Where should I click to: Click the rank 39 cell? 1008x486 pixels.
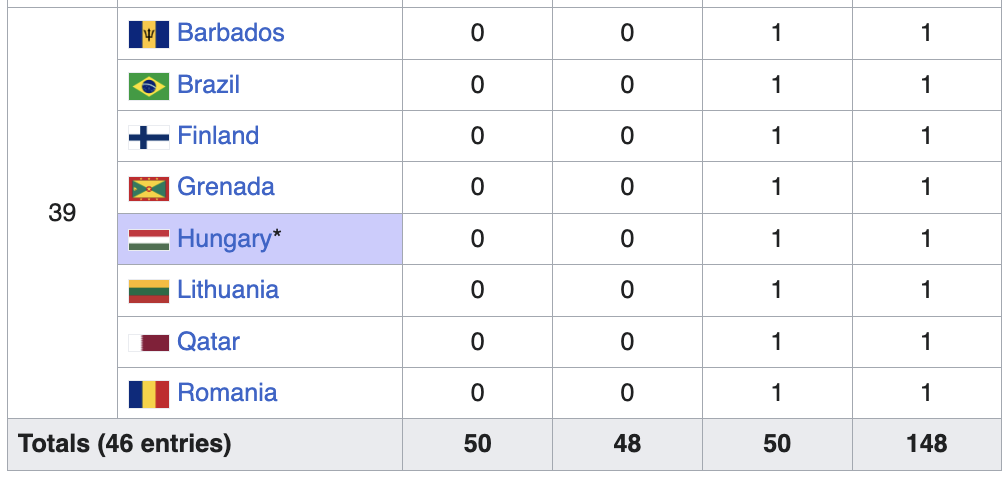tap(62, 213)
